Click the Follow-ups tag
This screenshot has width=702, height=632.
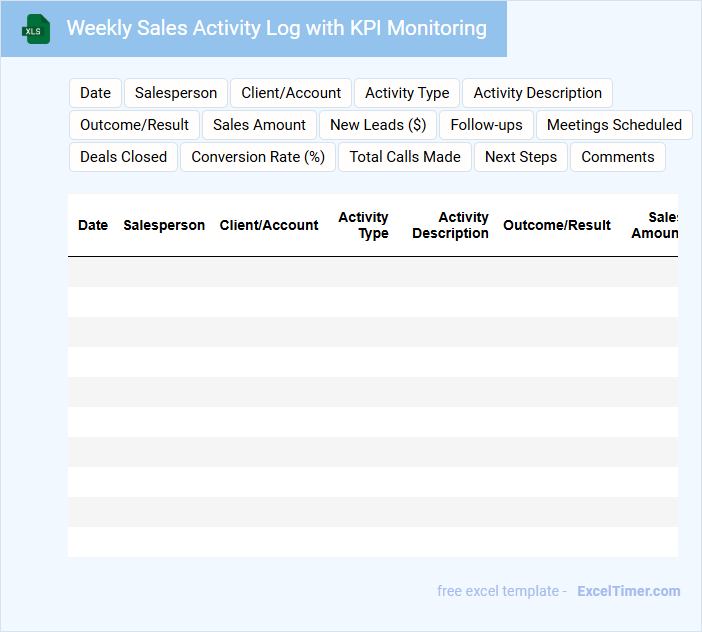pyautogui.click(x=486, y=125)
